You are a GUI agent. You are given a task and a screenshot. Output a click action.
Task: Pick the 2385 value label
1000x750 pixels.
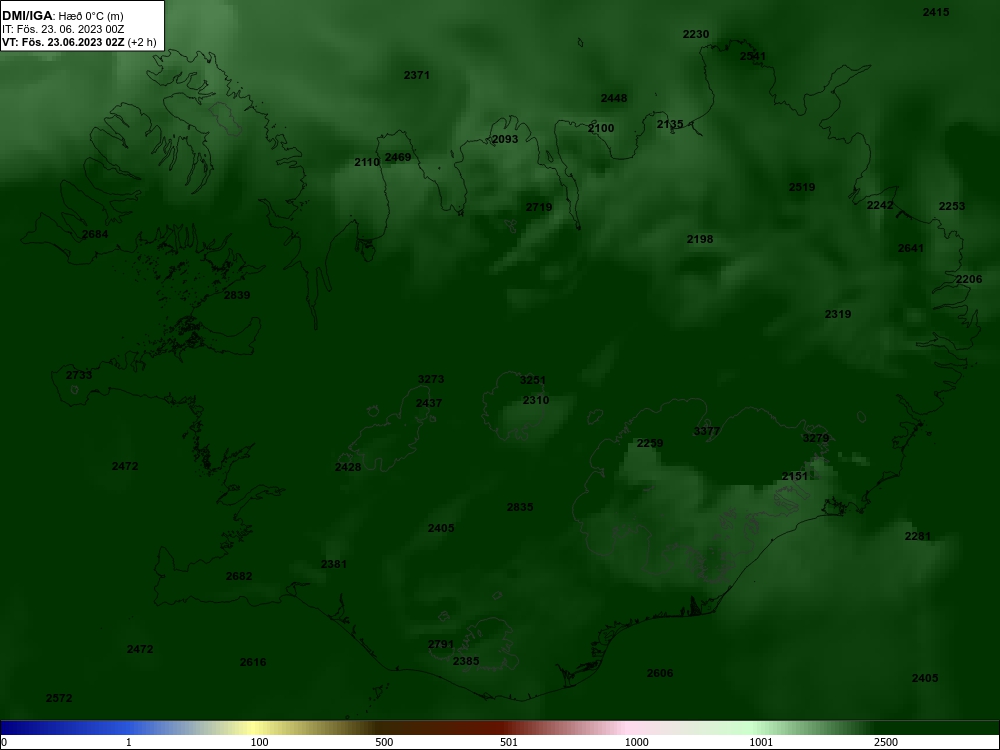point(466,661)
